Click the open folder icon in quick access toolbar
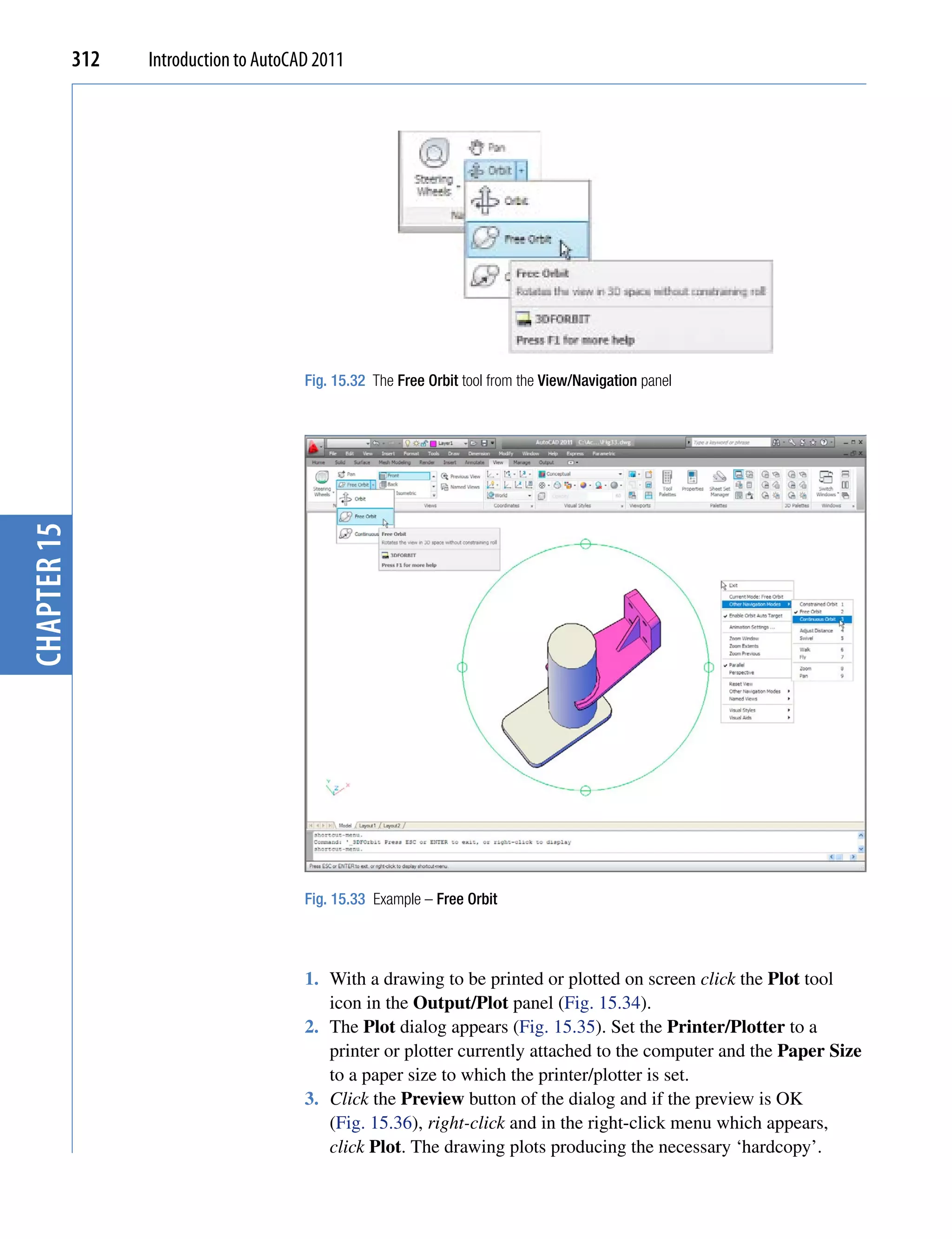The image size is (952, 1239). pyautogui.click(x=474, y=443)
